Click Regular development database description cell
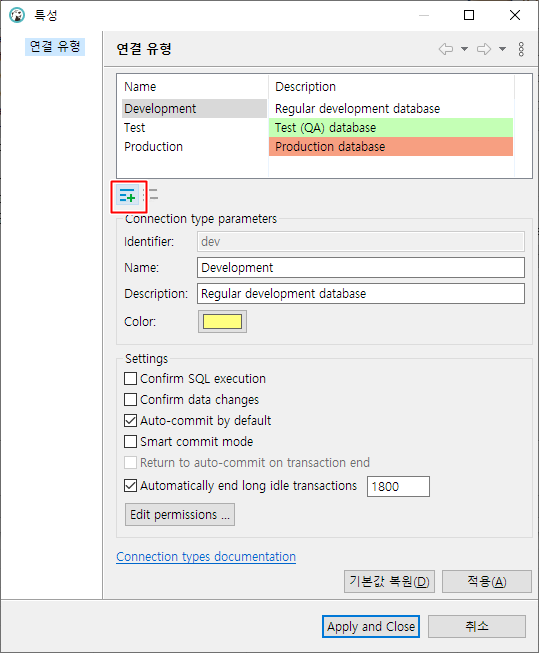539x653 pixels. click(x=391, y=109)
